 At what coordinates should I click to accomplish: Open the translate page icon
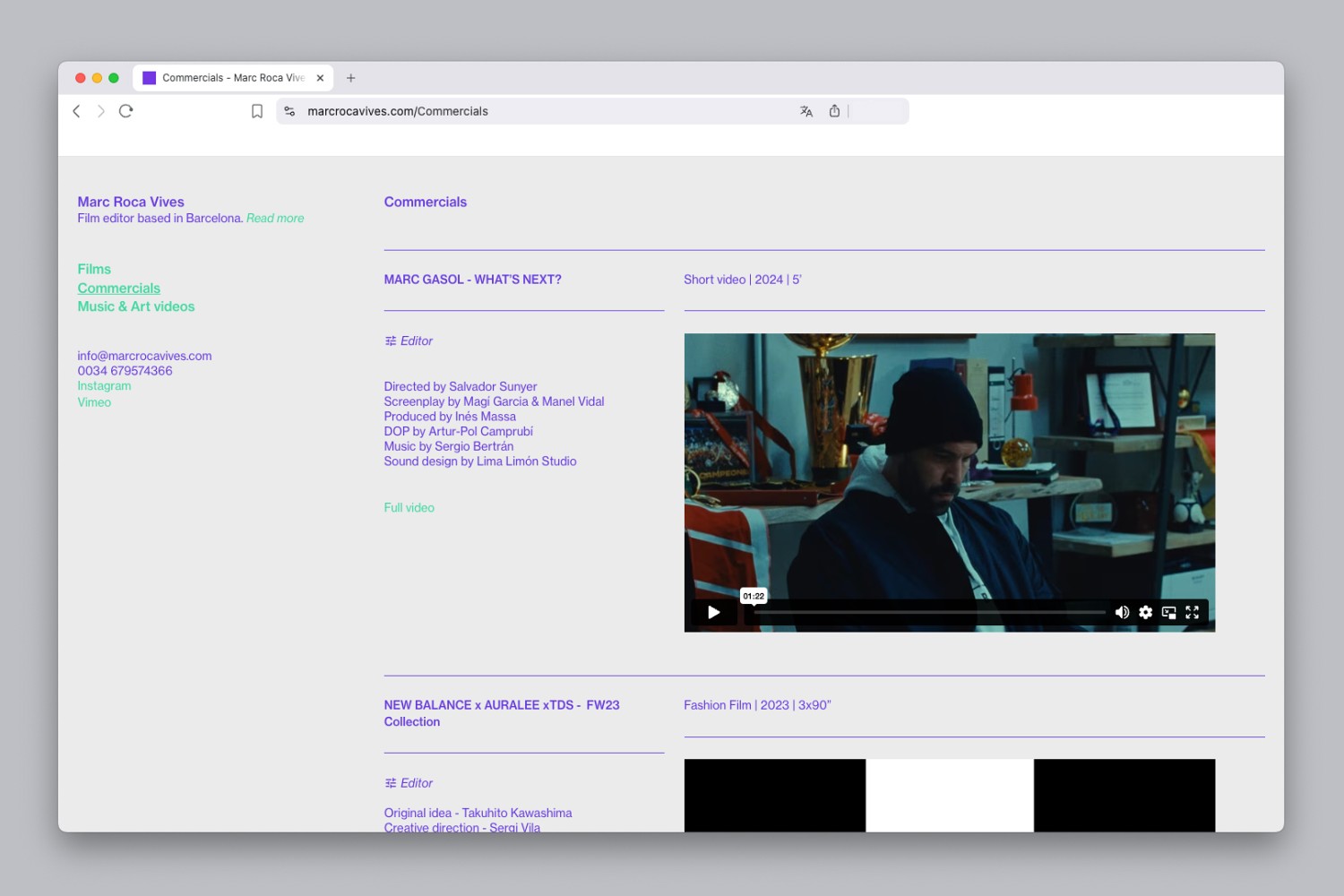806,111
